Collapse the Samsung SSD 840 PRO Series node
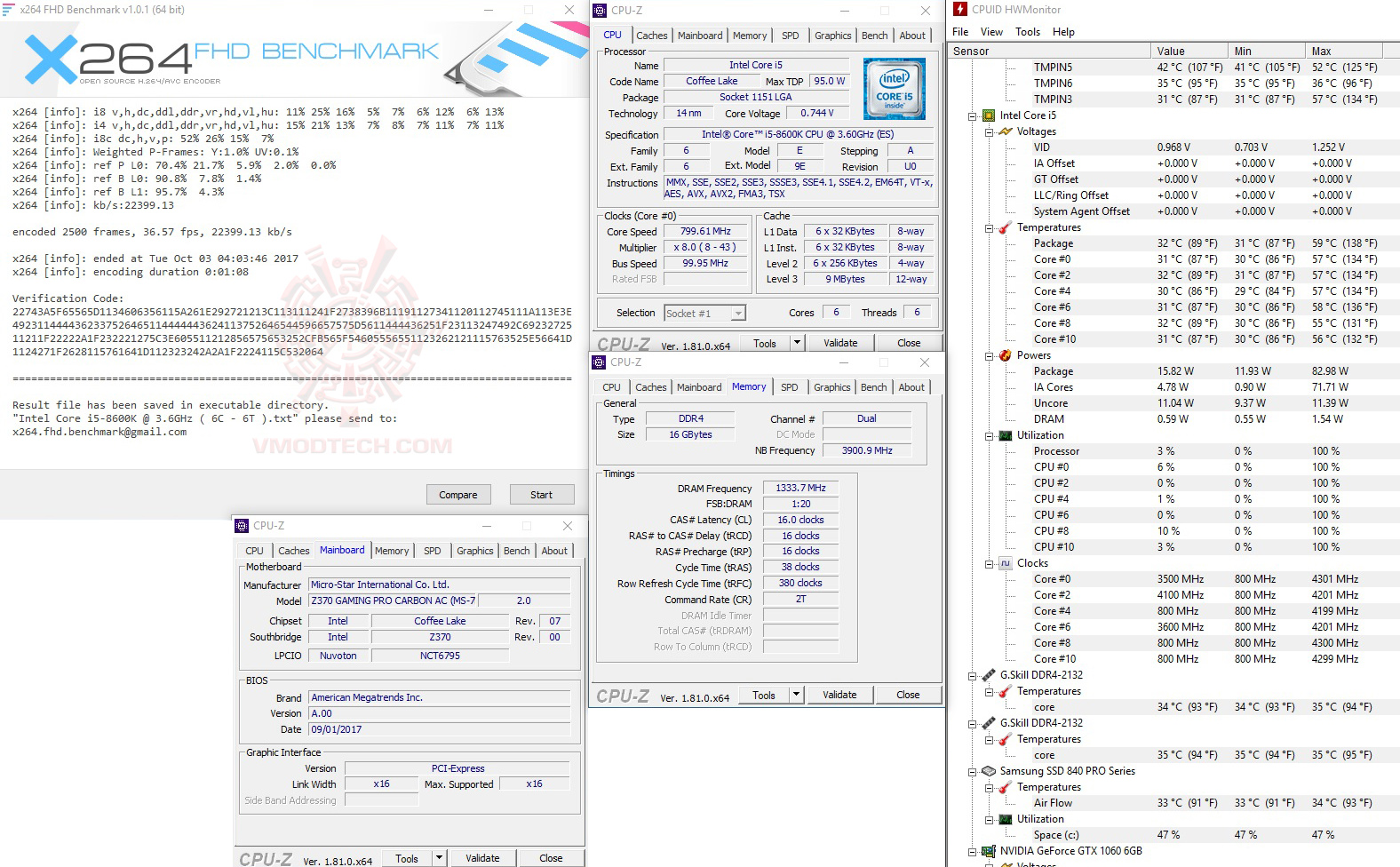1400x867 pixels. (973, 771)
